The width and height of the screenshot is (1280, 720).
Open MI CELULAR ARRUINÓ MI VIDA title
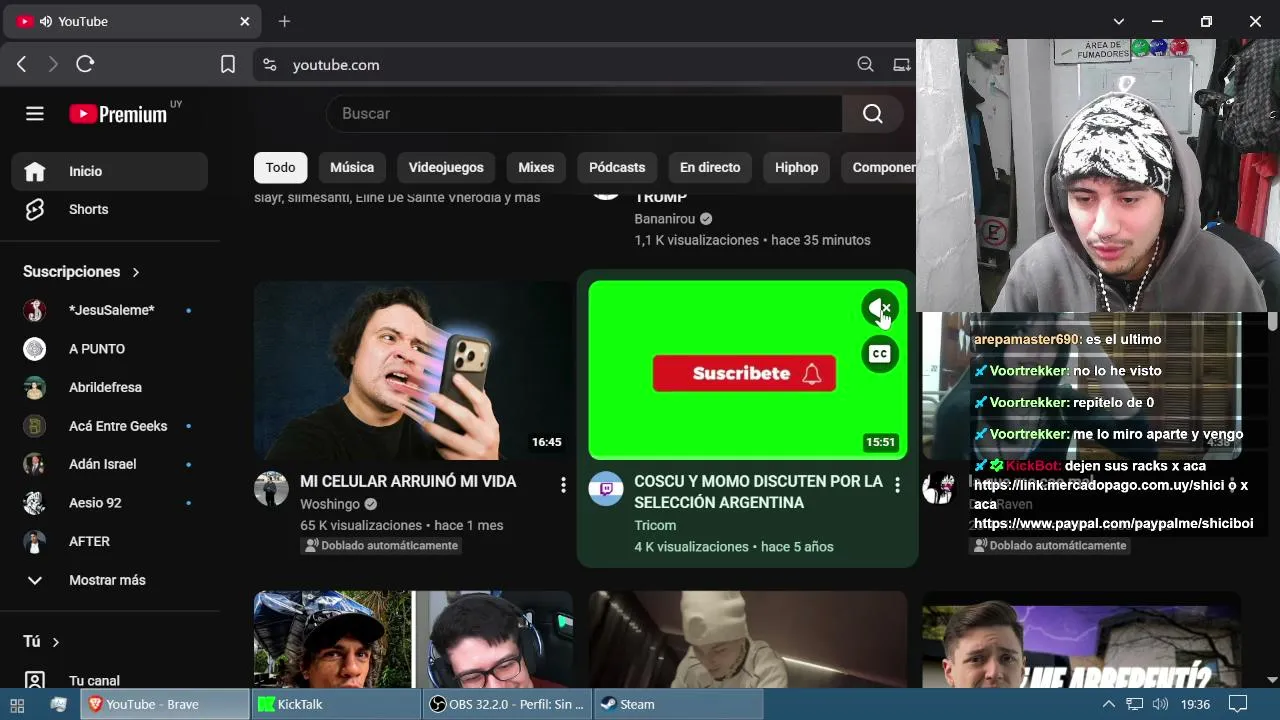tap(408, 482)
